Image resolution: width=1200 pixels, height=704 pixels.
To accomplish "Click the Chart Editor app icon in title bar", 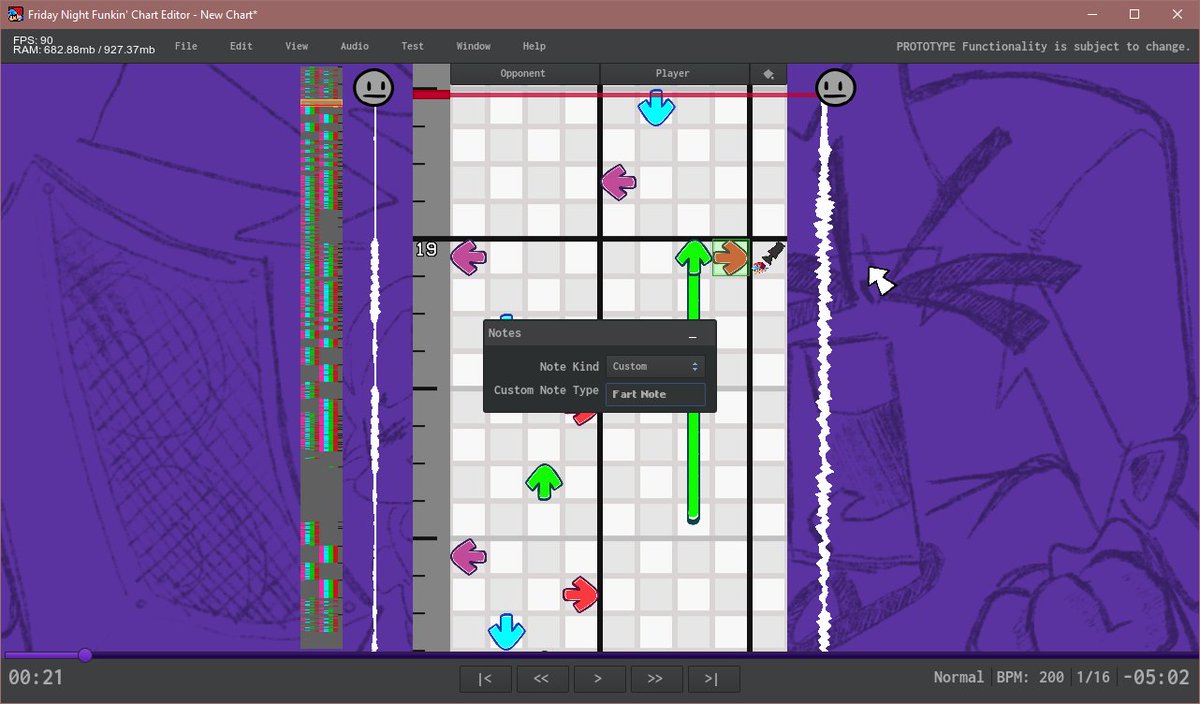I will 16,14.
